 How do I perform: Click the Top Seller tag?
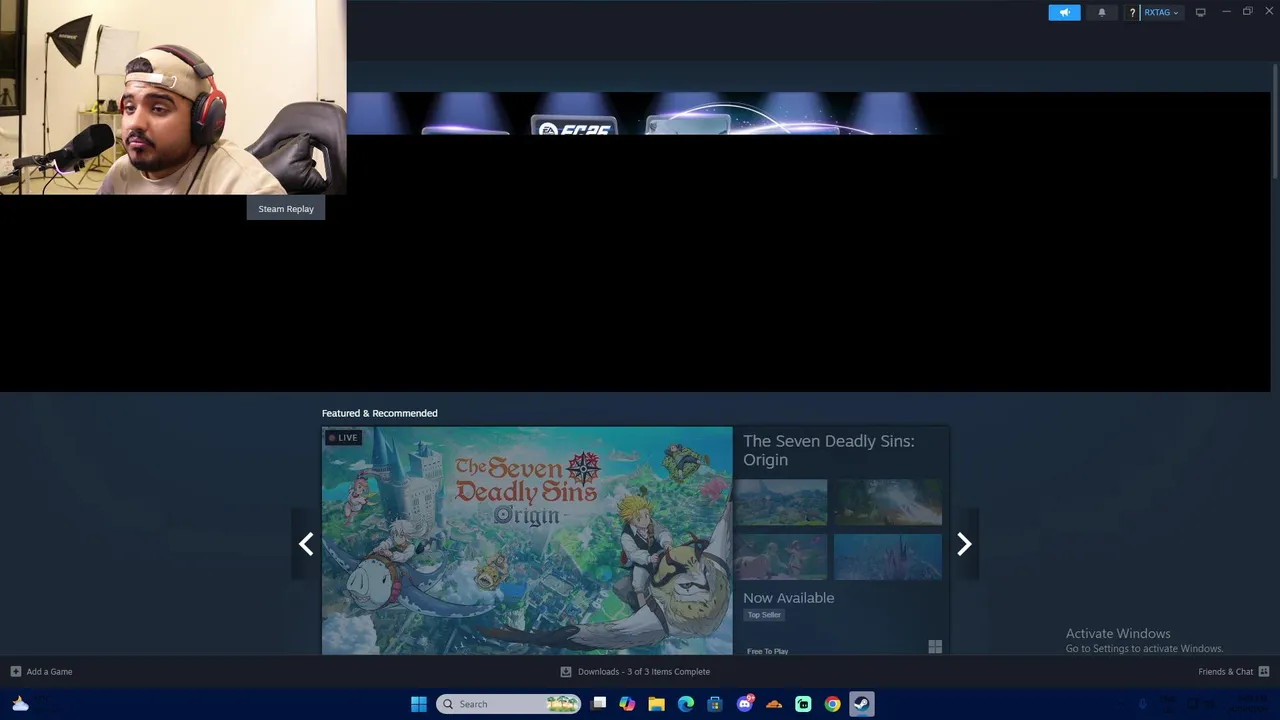pyautogui.click(x=764, y=615)
